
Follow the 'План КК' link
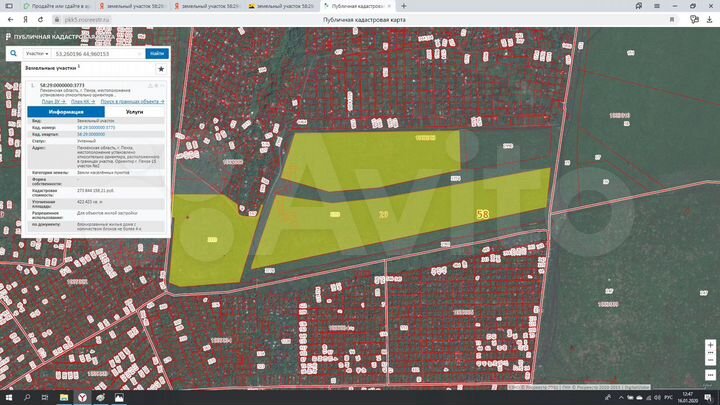click(x=82, y=102)
